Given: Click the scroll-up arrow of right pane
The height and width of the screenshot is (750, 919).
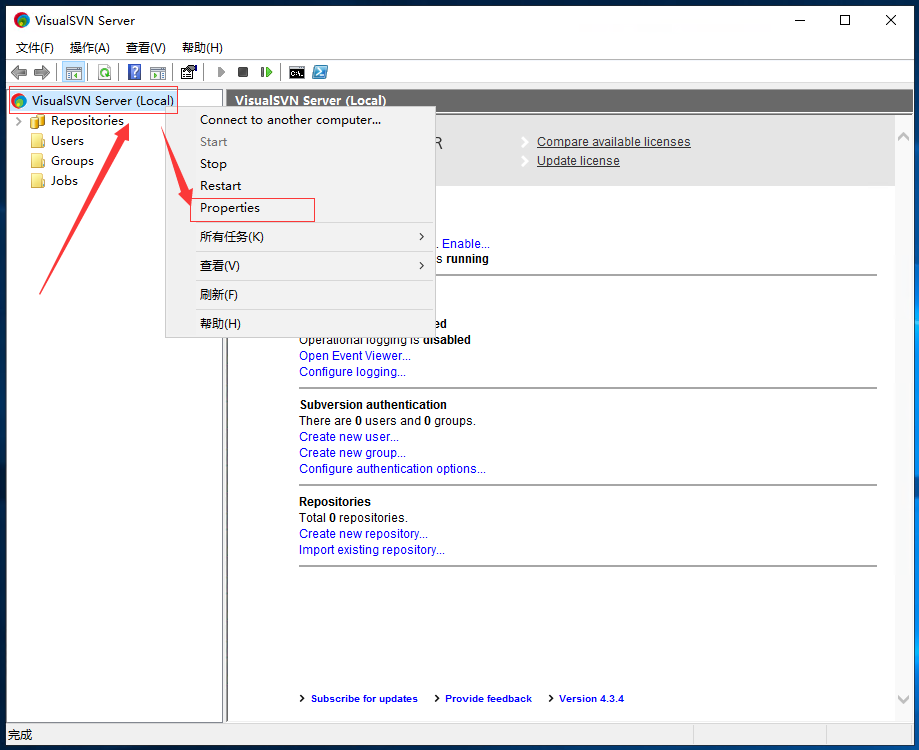Looking at the screenshot, I should tap(903, 137).
